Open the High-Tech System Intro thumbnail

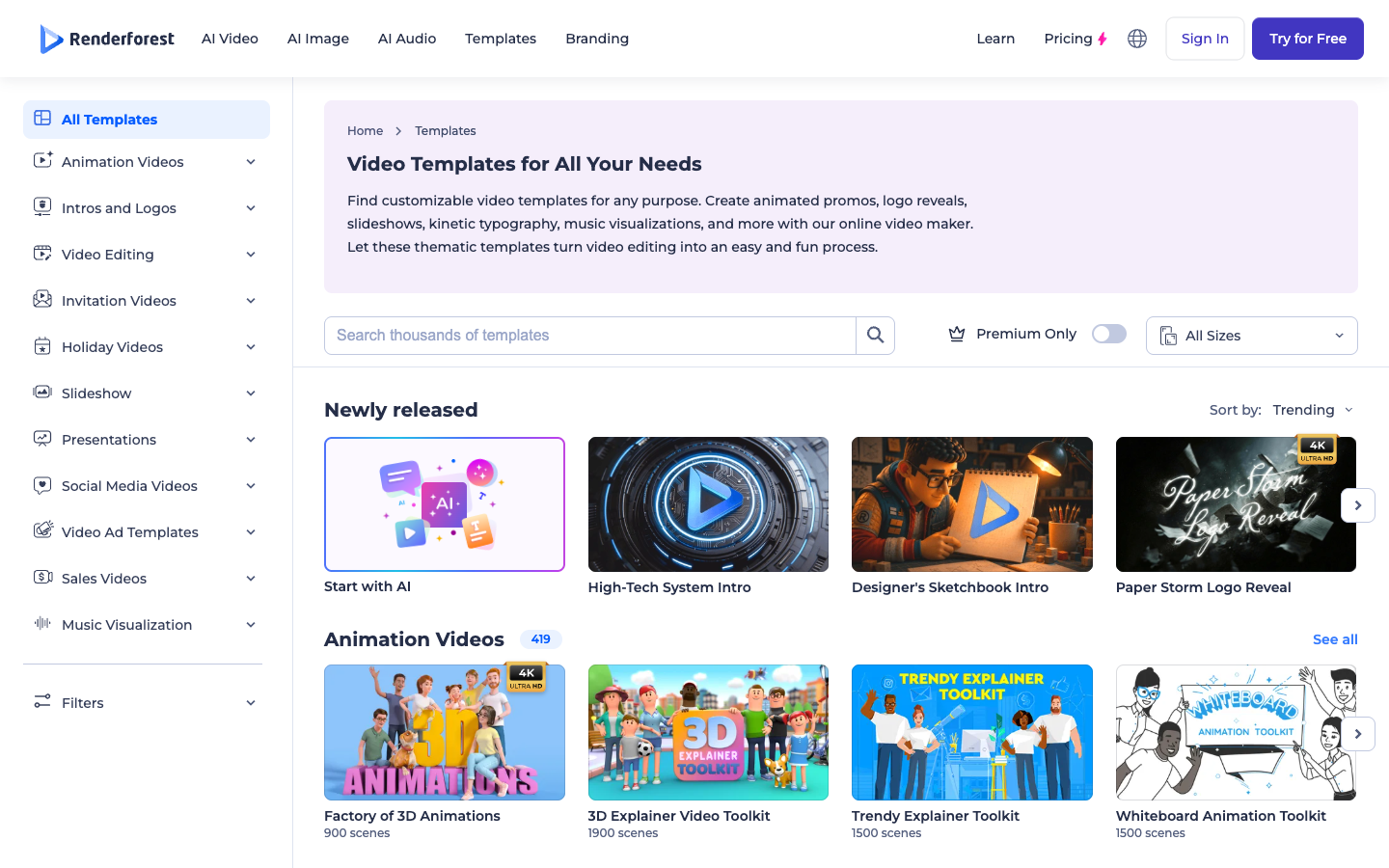click(x=708, y=504)
